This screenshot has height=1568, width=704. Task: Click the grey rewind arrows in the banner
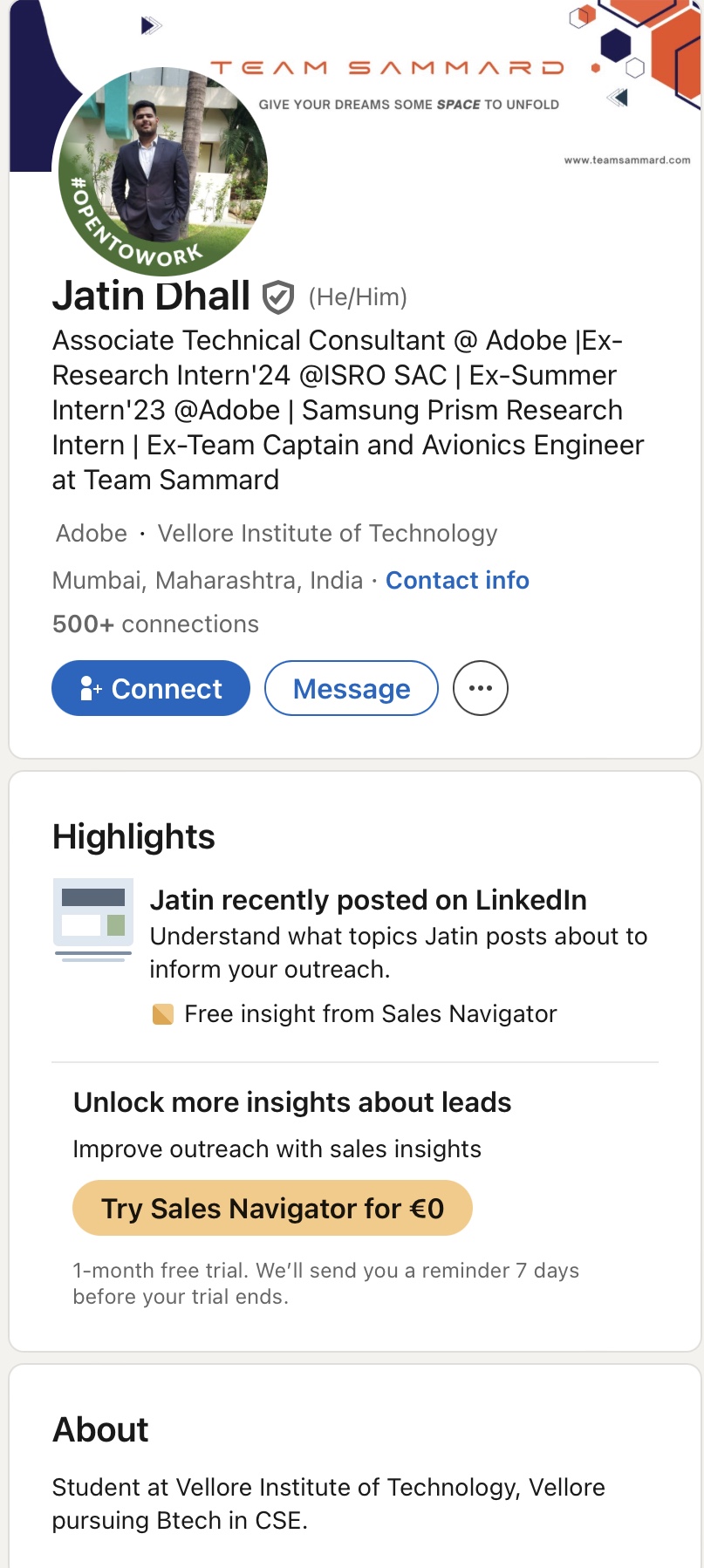point(618,97)
